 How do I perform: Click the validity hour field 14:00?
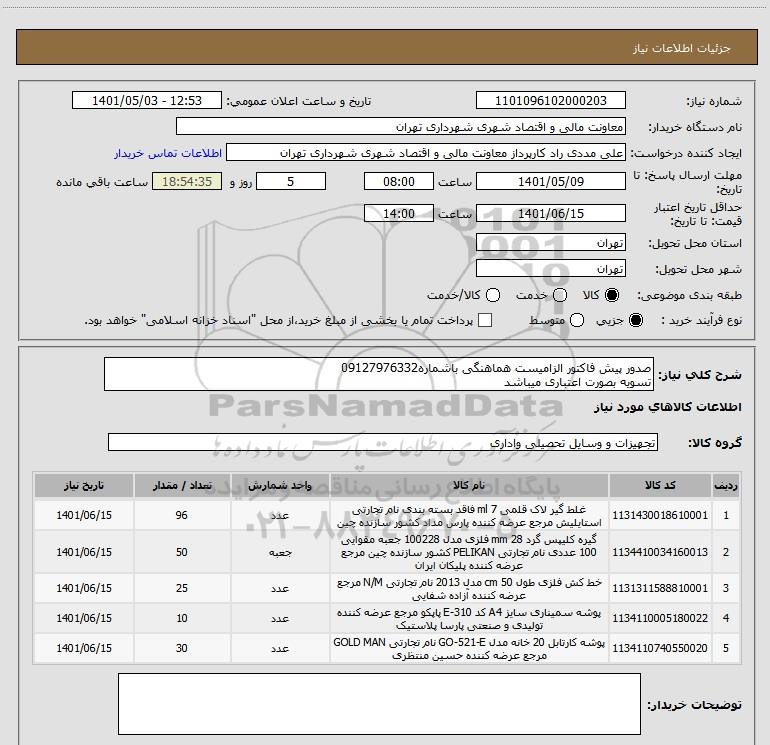point(399,213)
